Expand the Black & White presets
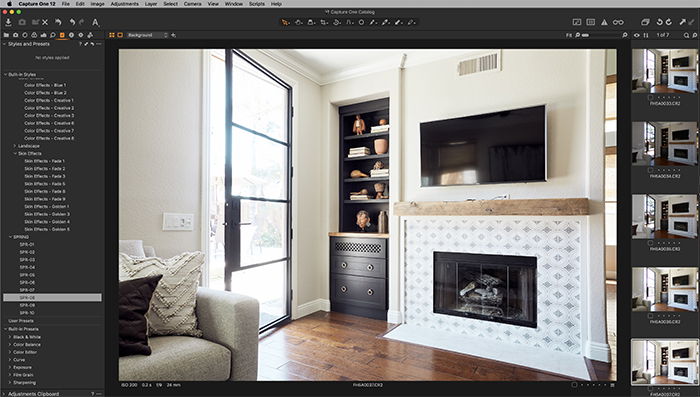The image size is (700, 397). 10,337
